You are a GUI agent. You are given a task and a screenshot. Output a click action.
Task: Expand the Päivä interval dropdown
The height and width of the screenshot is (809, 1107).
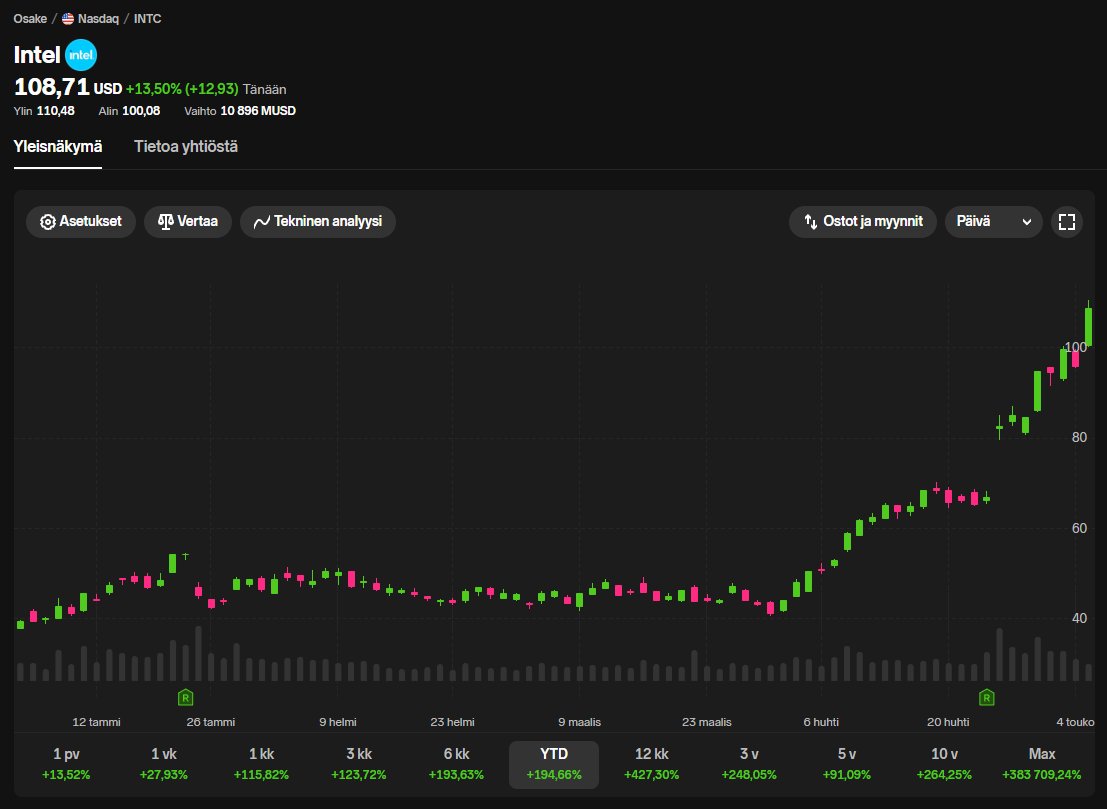click(993, 222)
